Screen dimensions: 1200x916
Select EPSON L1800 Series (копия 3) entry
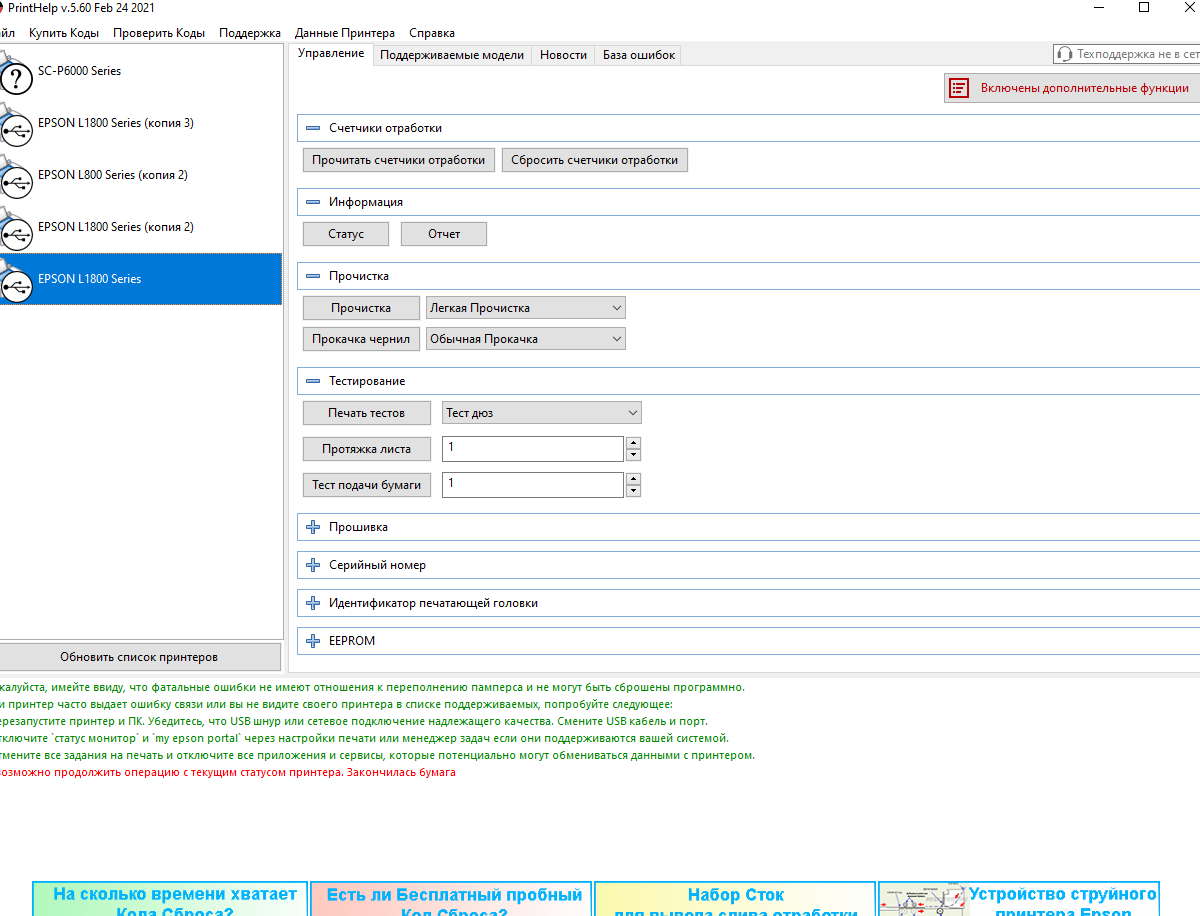point(140,123)
